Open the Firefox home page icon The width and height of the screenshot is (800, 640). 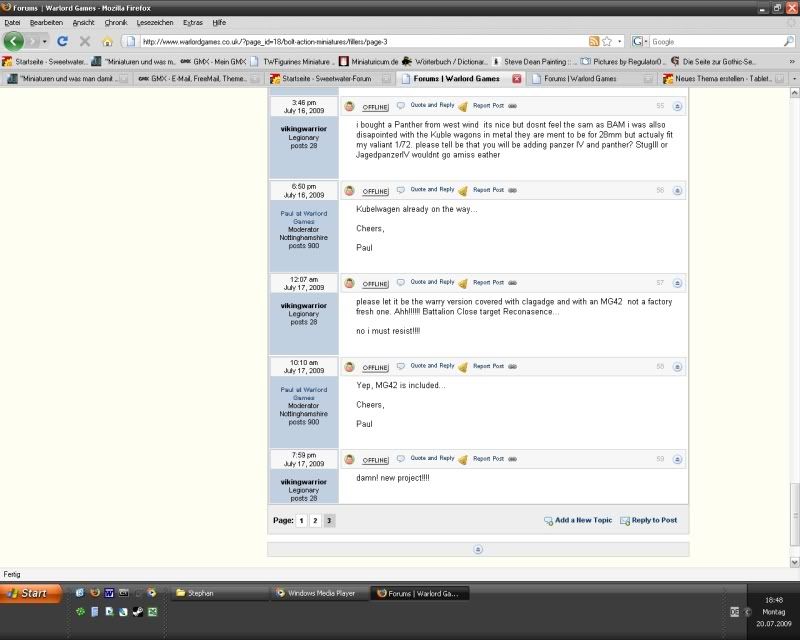pos(107,42)
